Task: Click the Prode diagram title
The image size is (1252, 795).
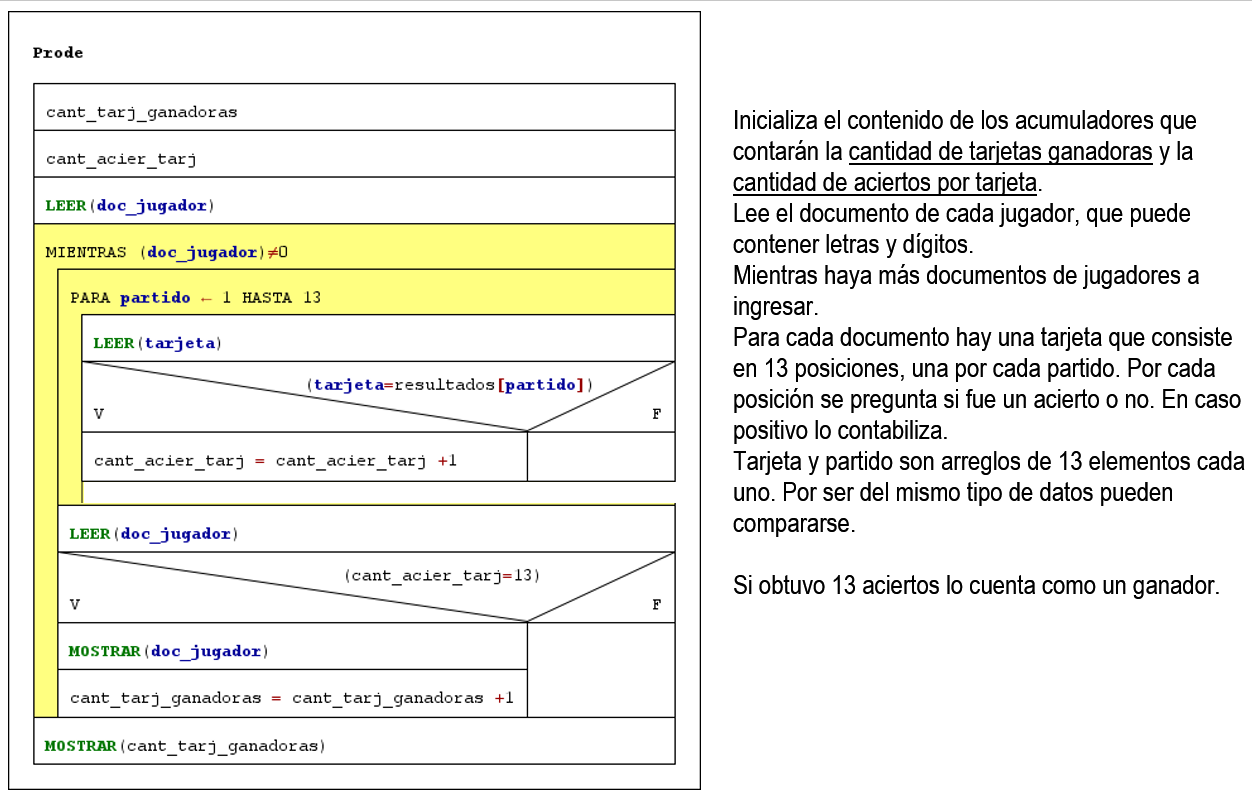Action: coord(58,53)
